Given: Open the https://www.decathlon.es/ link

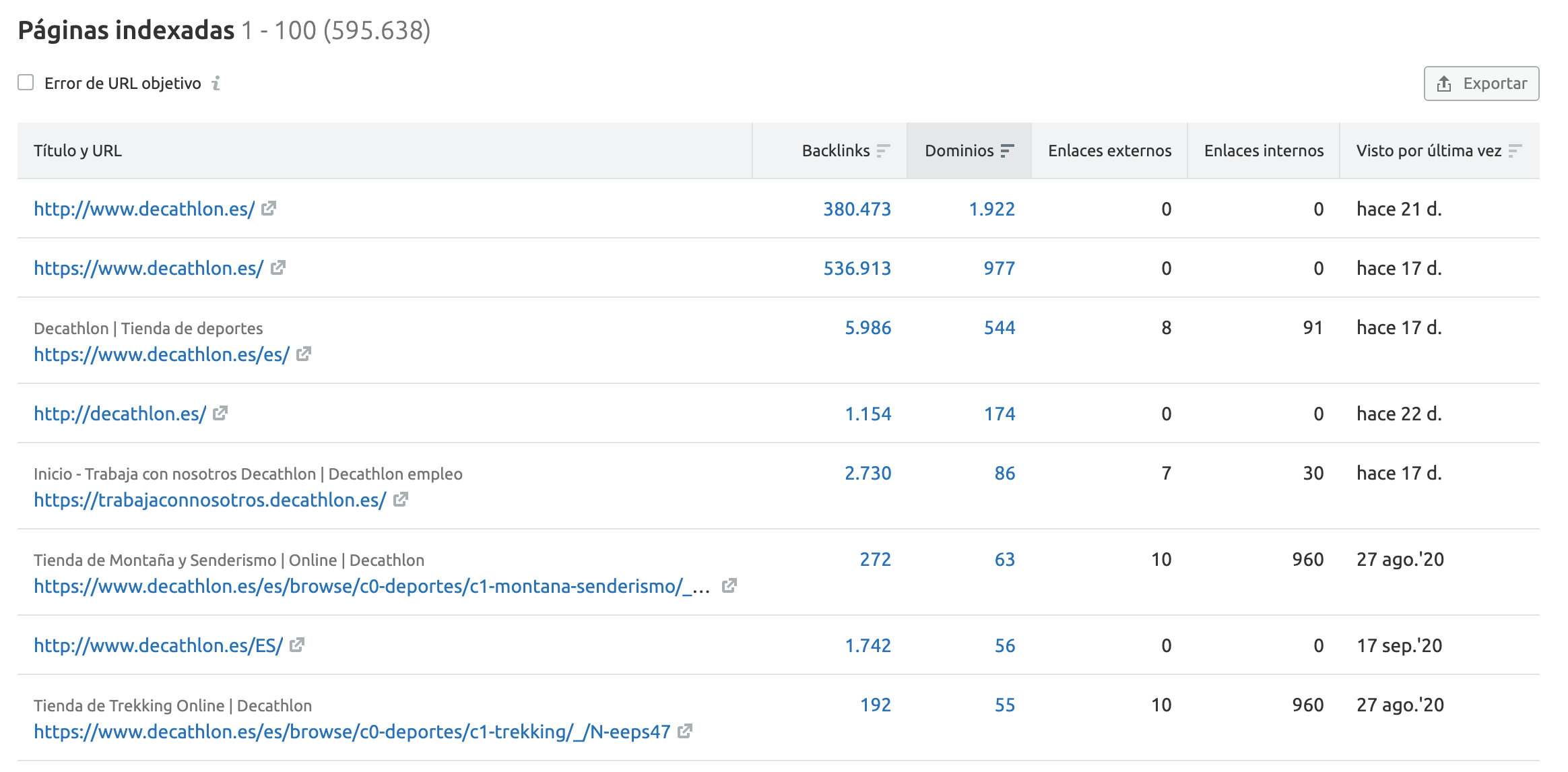Looking at the screenshot, I should click(148, 268).
